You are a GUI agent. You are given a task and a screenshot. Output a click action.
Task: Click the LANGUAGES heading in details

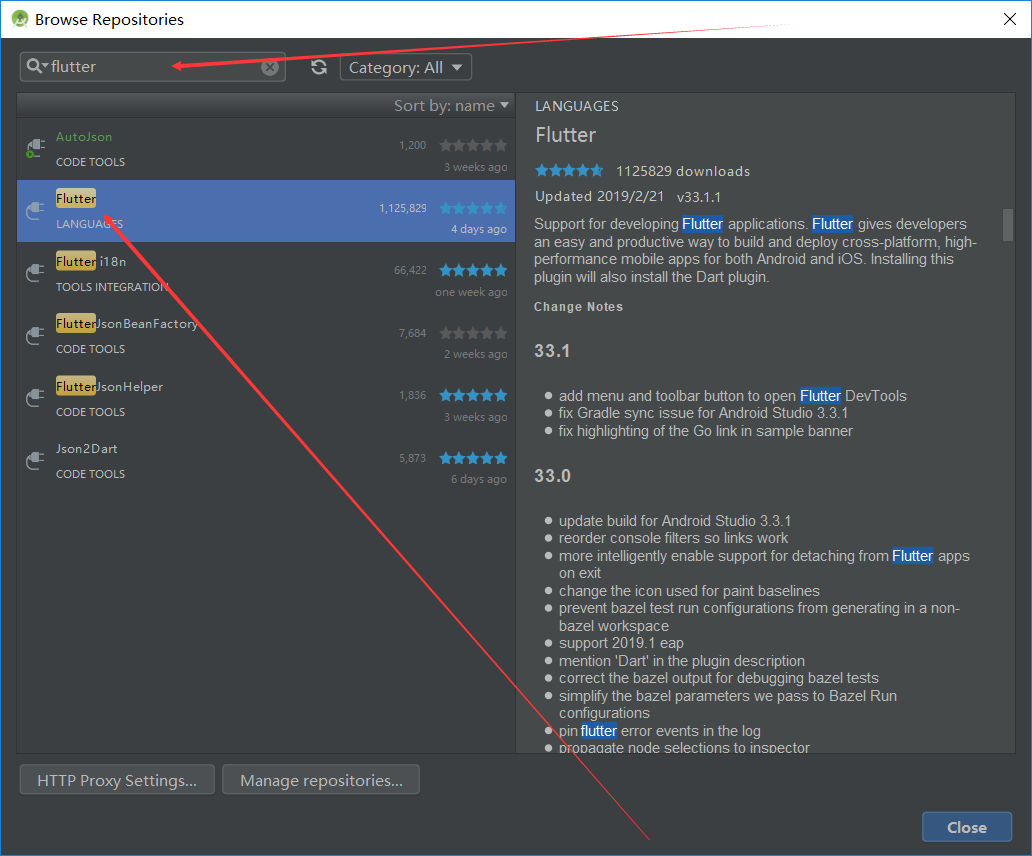coord(577,106)
